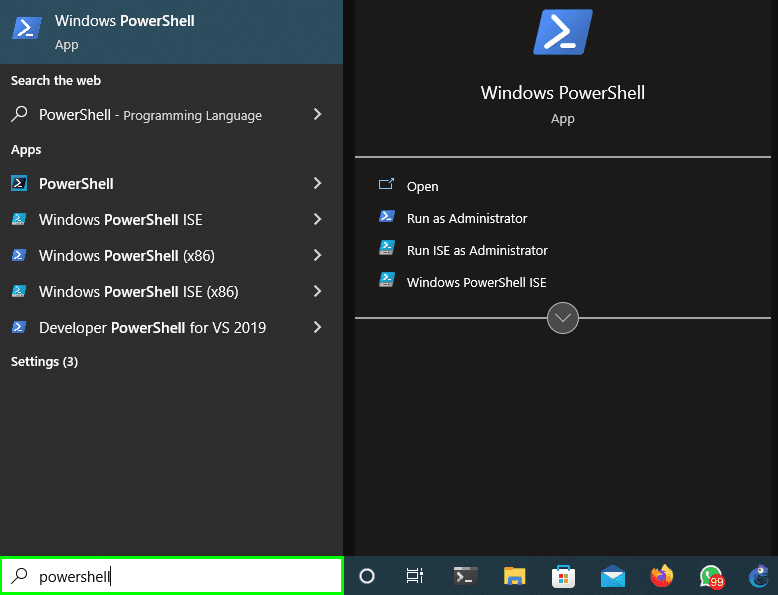Click the Windows PowerShell title in preview pane

[x=563, y=93]
